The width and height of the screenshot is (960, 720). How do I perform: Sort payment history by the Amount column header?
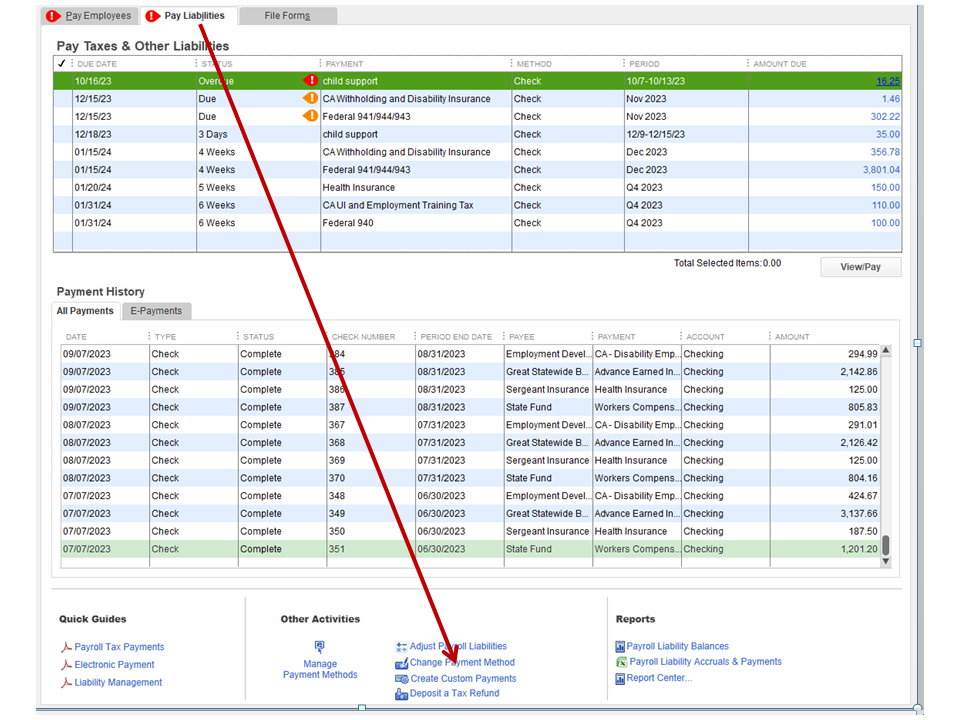pyautogui.click(x=792, y=337)
